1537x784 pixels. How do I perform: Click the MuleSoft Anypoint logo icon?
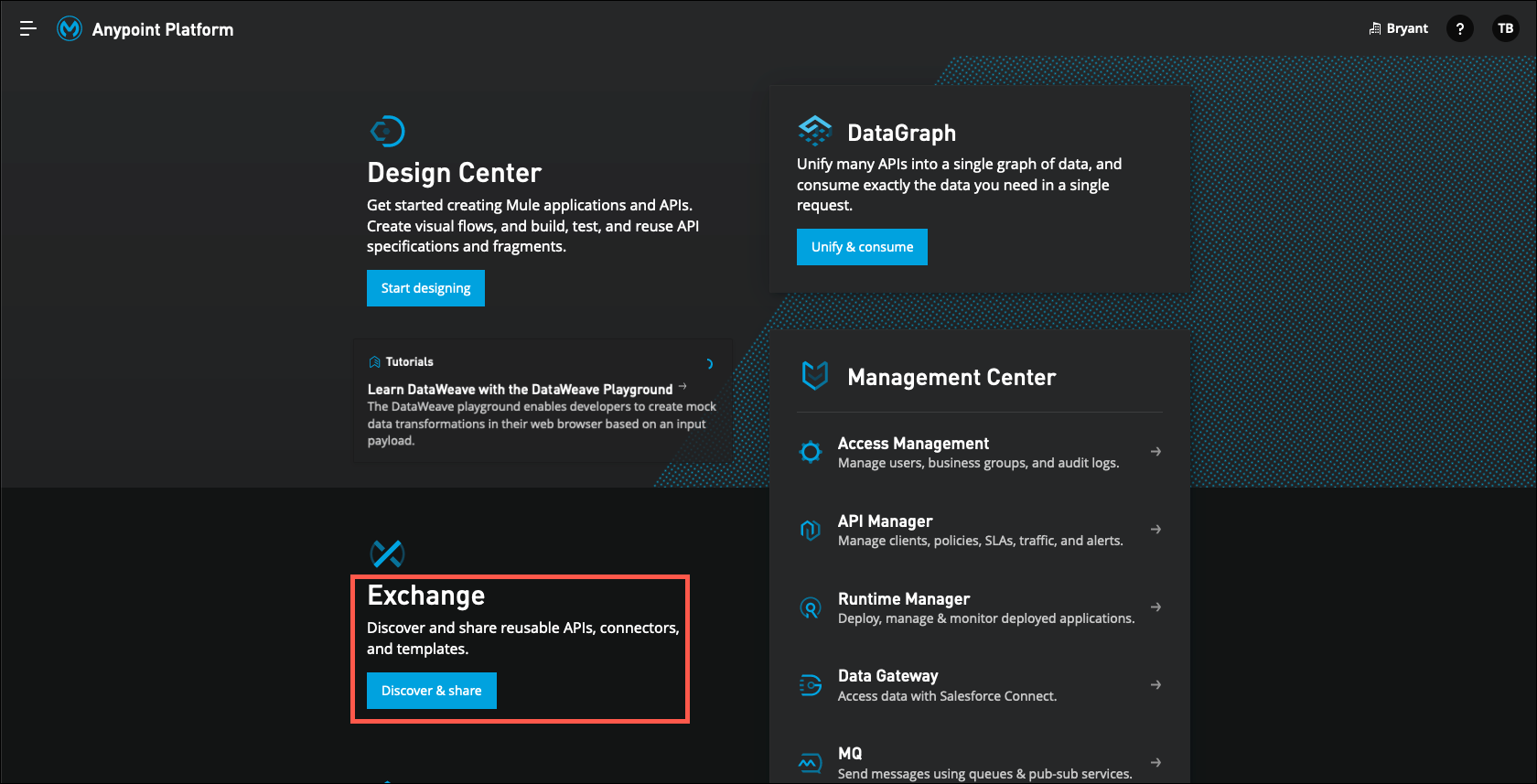70,29
